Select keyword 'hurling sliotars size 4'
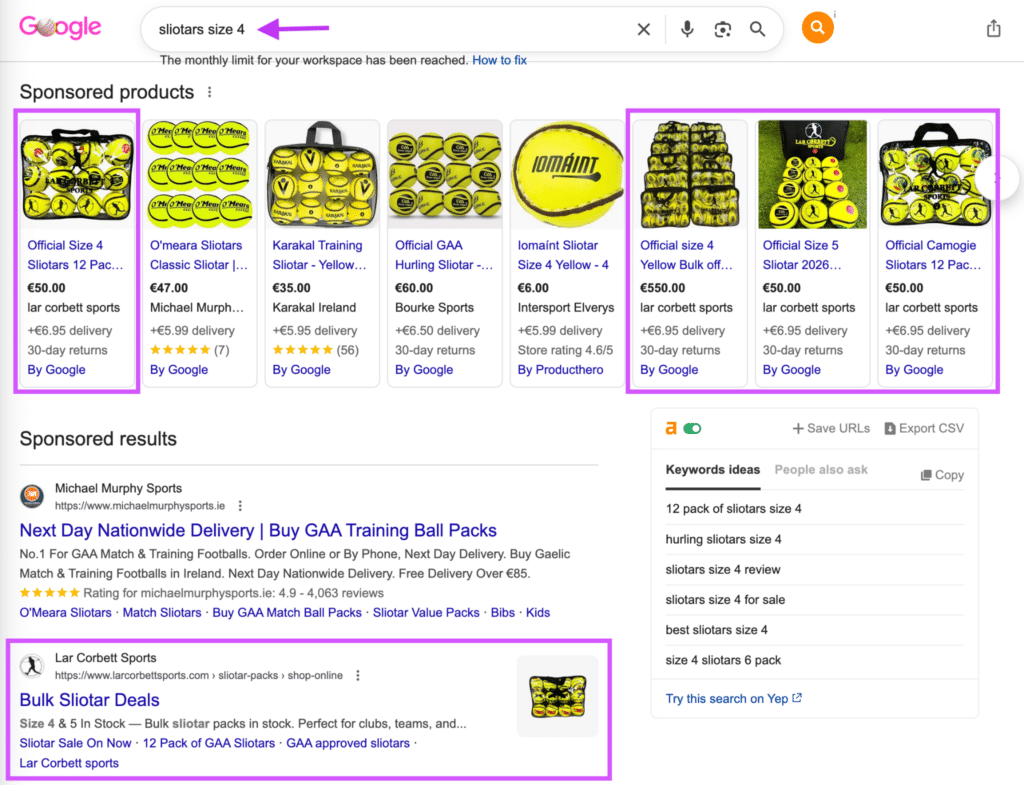This screenshot has height=785, width=1024. coord(724,539)
